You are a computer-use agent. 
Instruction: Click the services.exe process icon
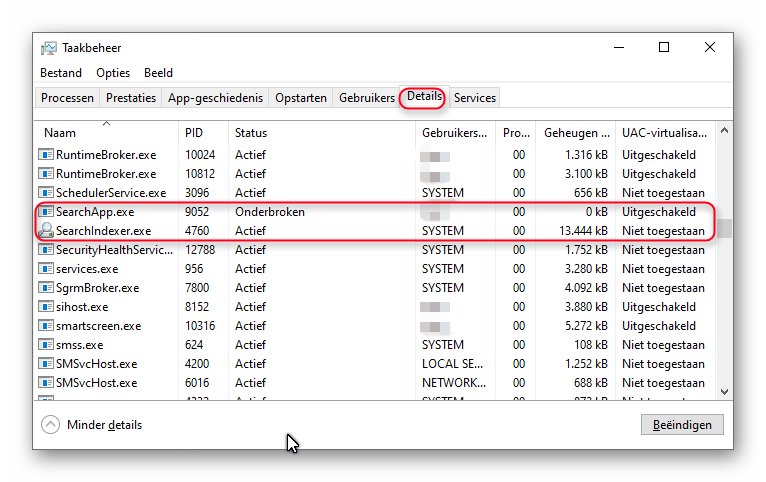pyautogui.click(x=46, y=269)
